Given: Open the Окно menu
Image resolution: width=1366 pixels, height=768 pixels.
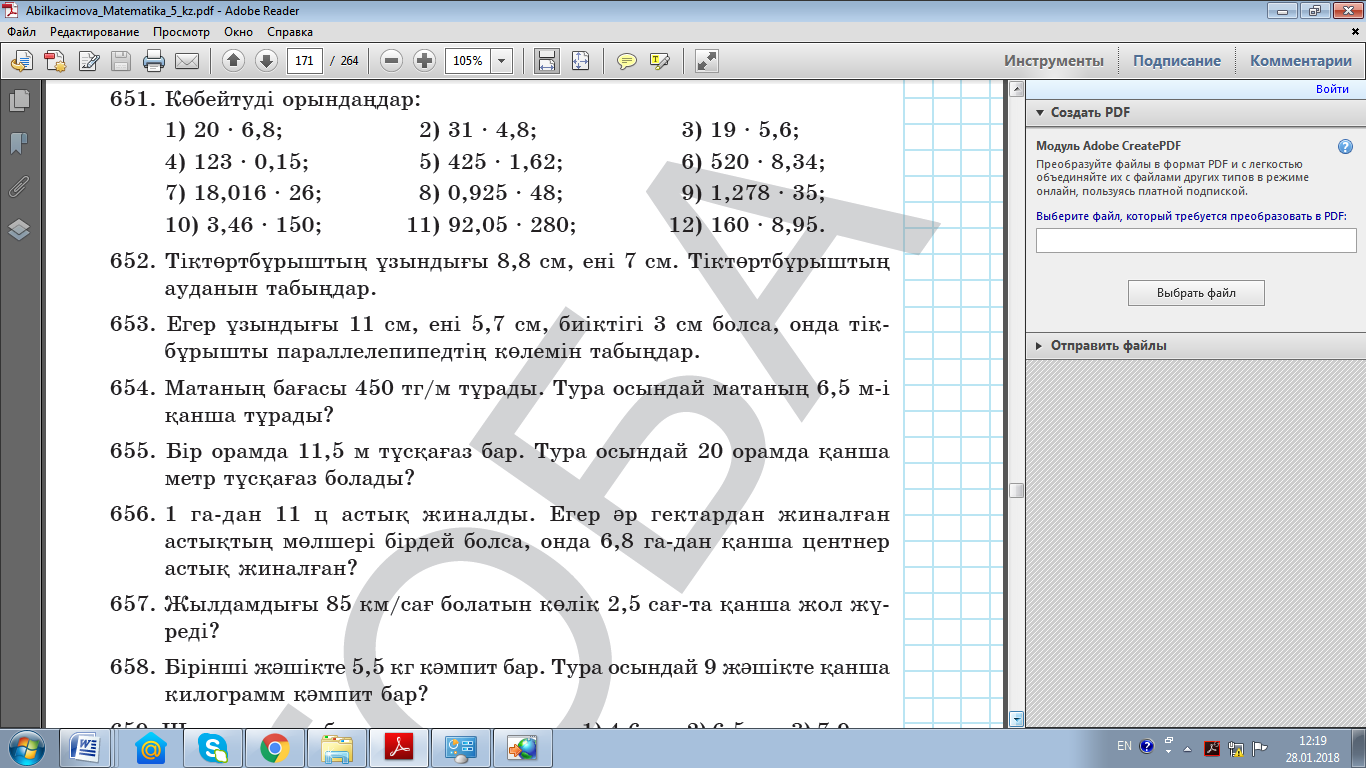Looking at the screenshot, I should (x=238, y=32).
